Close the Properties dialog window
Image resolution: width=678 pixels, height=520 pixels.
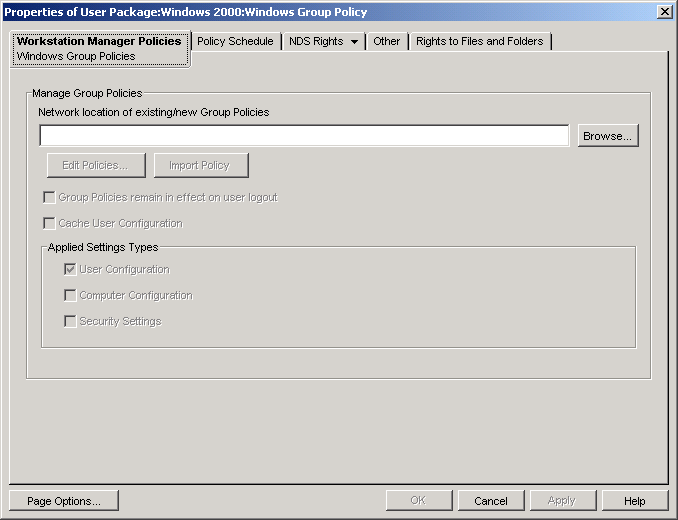[x=665, y=12]
